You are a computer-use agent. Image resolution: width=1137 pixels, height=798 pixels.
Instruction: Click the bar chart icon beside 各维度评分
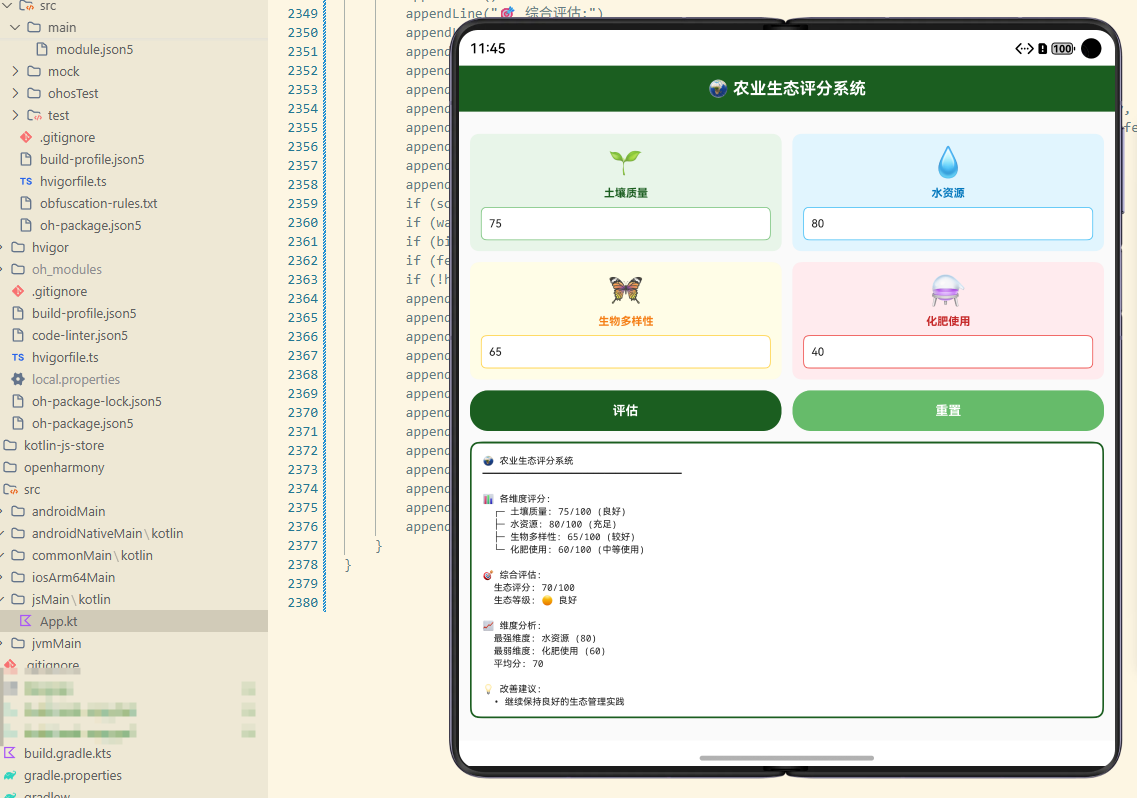point(488,499)
